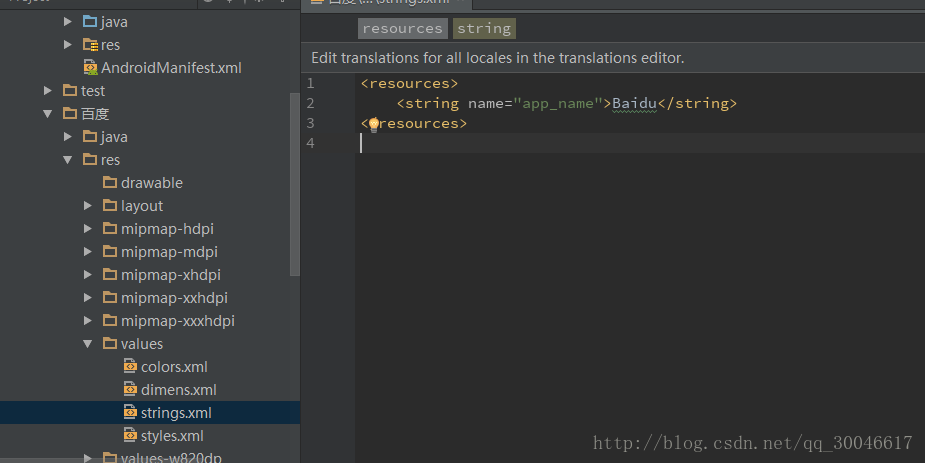Click the project tree vertical scrollbar
The image size is (925, 463).
294,180
